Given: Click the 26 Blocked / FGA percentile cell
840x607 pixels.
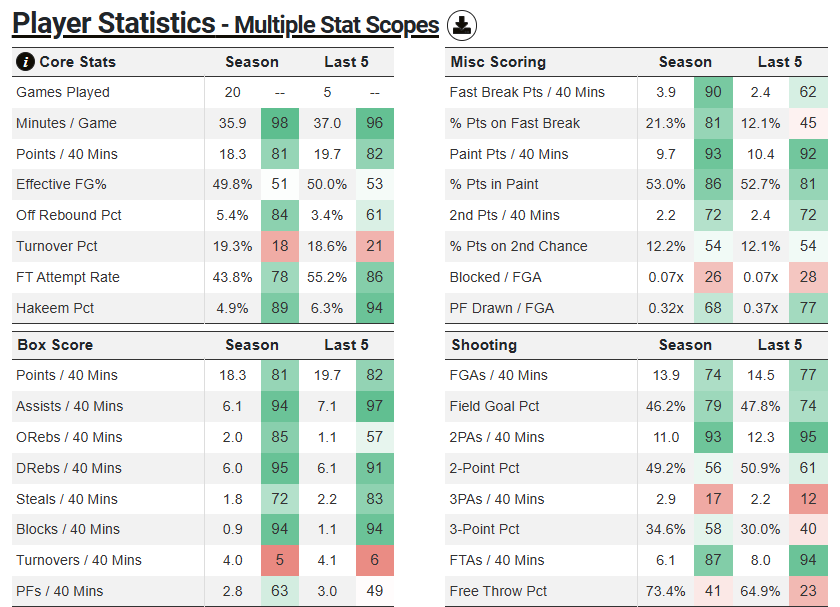Looking at the screenshot, I should [713, 277].
